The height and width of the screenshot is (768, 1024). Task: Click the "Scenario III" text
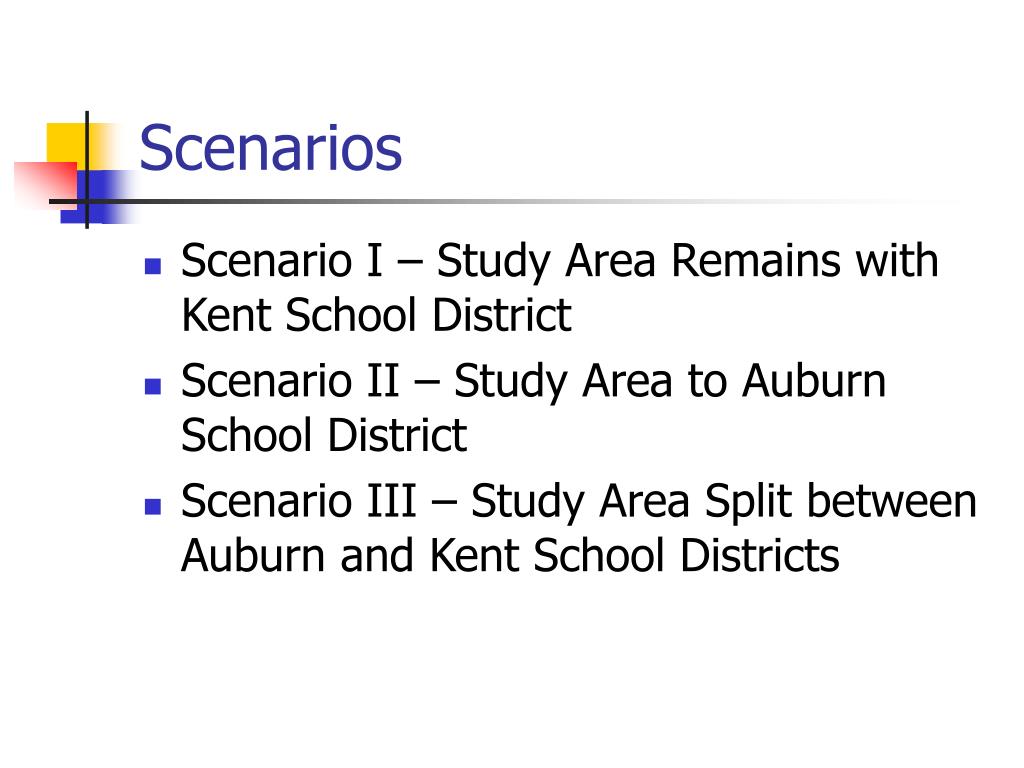coord(298,500)
